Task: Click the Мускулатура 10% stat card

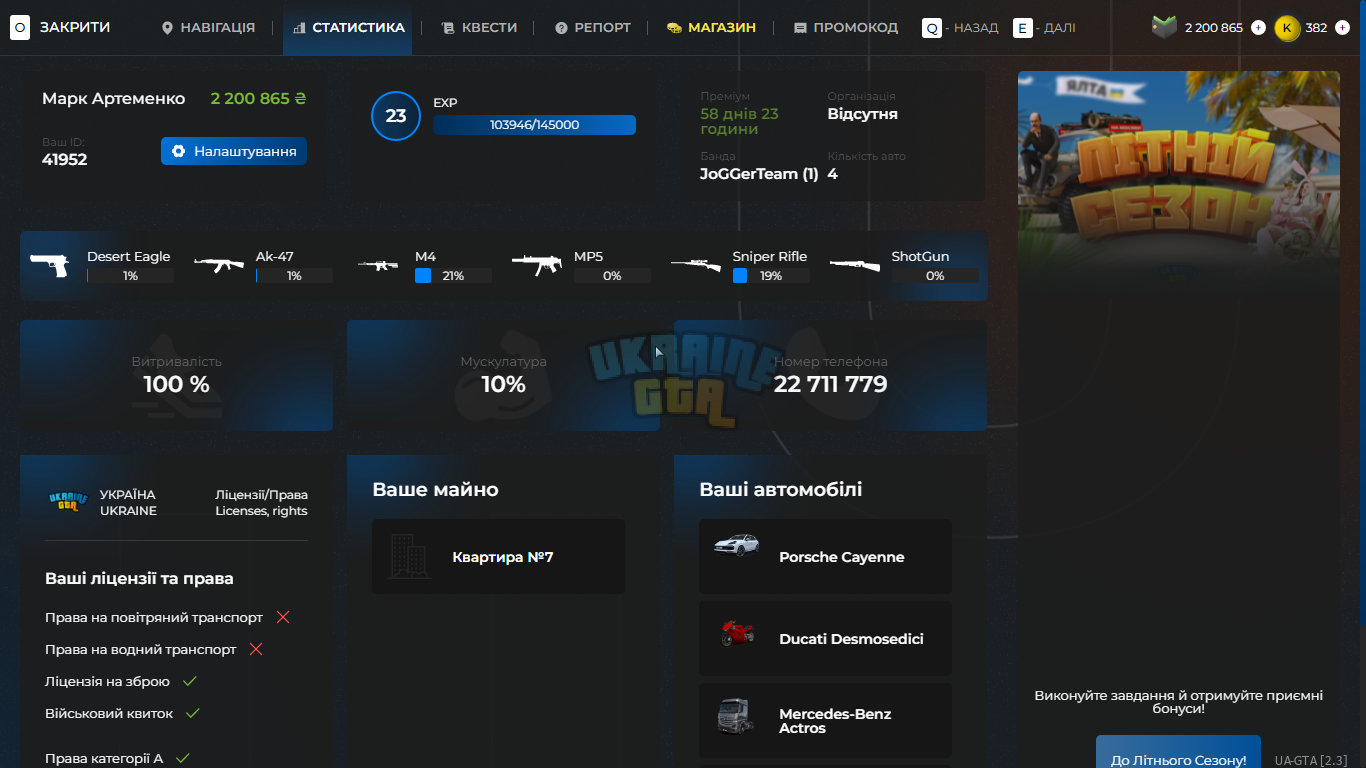Action: (503, 375)
